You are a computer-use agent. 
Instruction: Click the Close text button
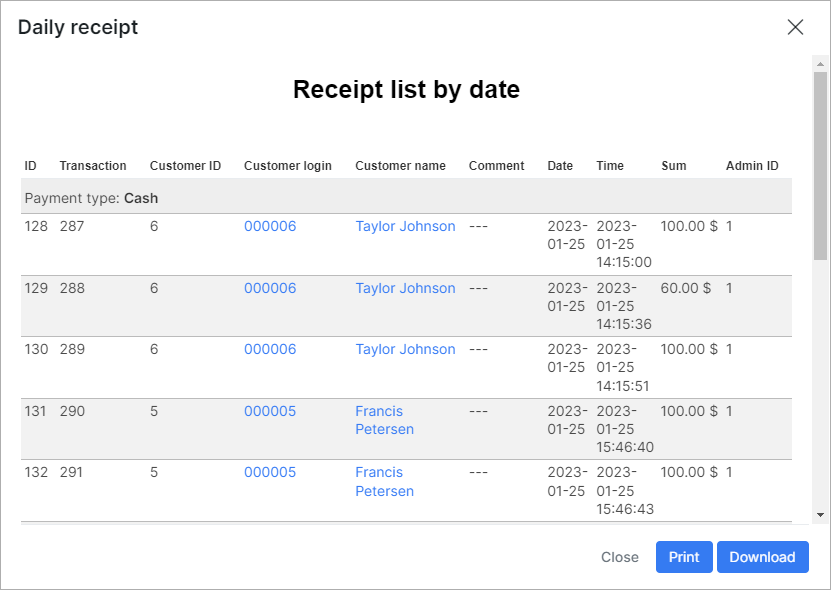coord(620,557)
